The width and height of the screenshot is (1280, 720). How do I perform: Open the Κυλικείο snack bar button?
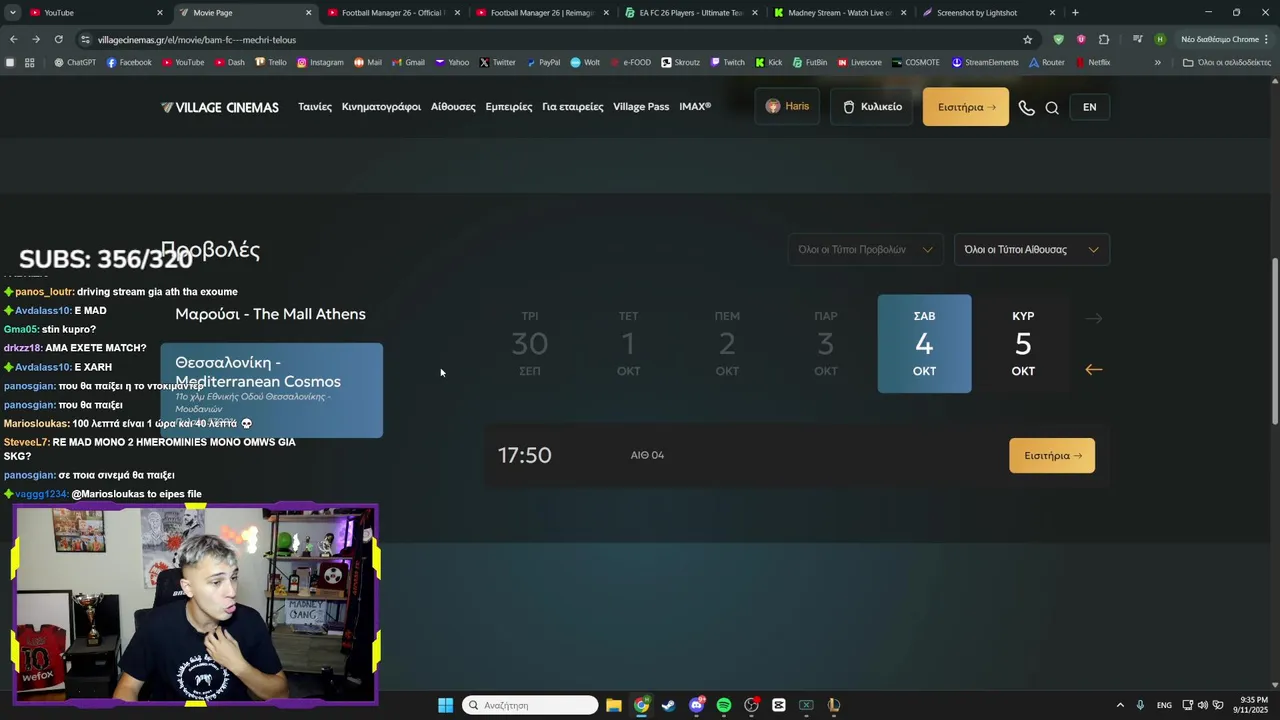coord(872,107)
